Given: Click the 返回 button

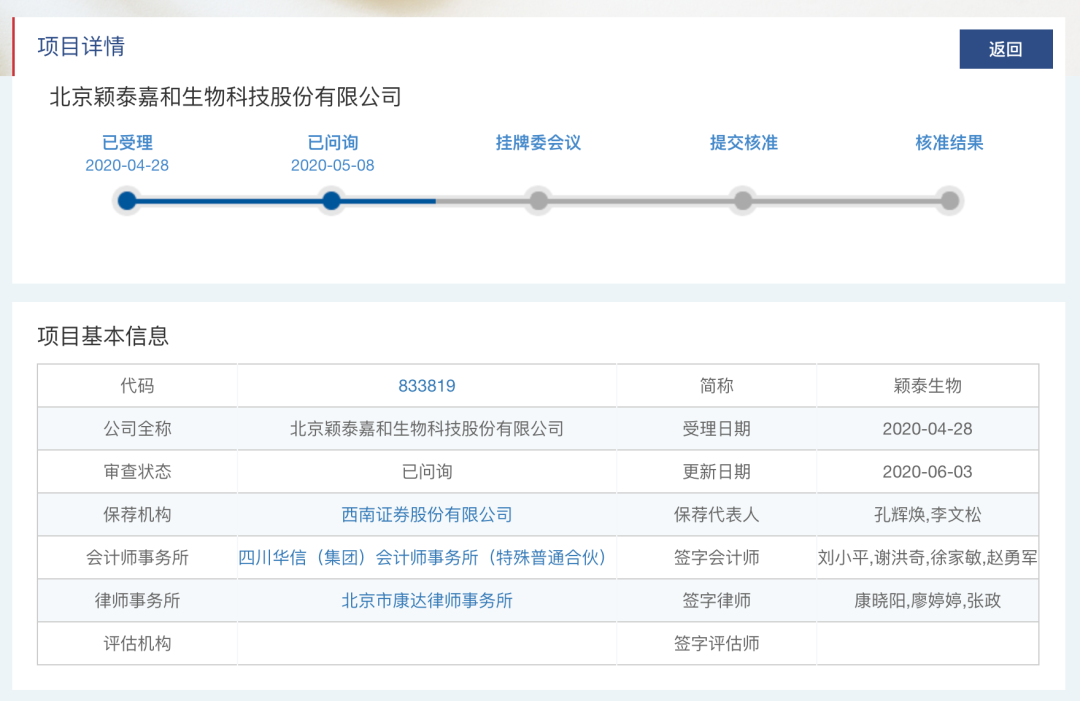Looking at the screenshot, I should tap(1006, 49).
